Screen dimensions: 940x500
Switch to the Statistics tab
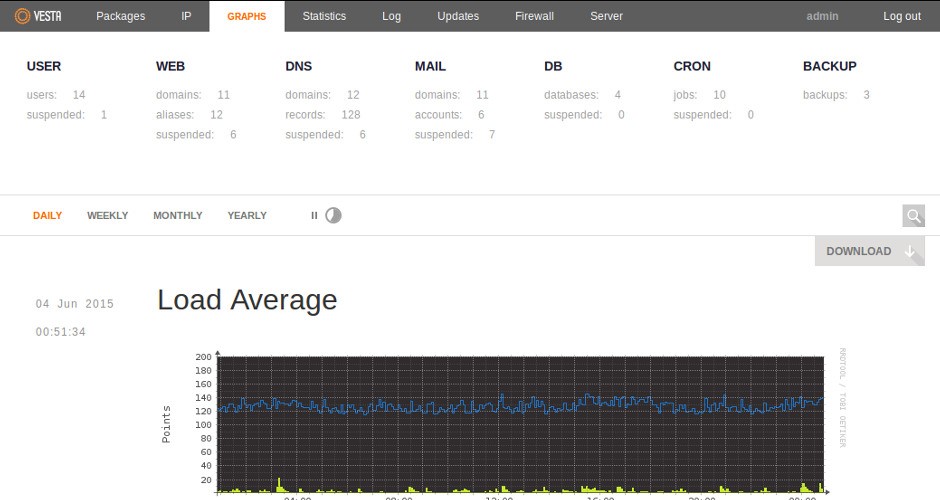(x=324, y=16)
